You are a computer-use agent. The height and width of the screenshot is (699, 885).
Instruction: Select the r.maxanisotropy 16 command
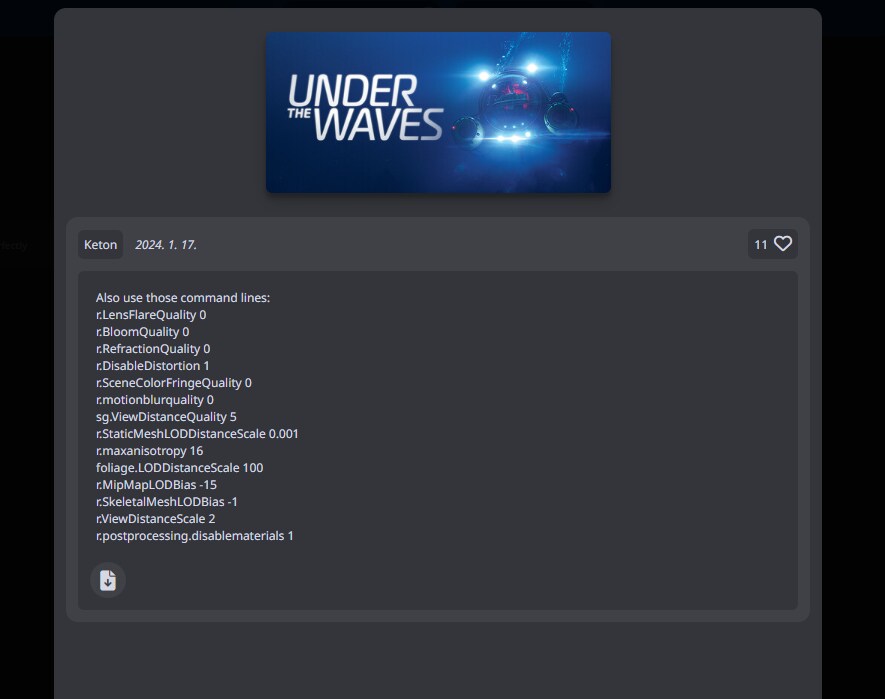pos(149,450)
